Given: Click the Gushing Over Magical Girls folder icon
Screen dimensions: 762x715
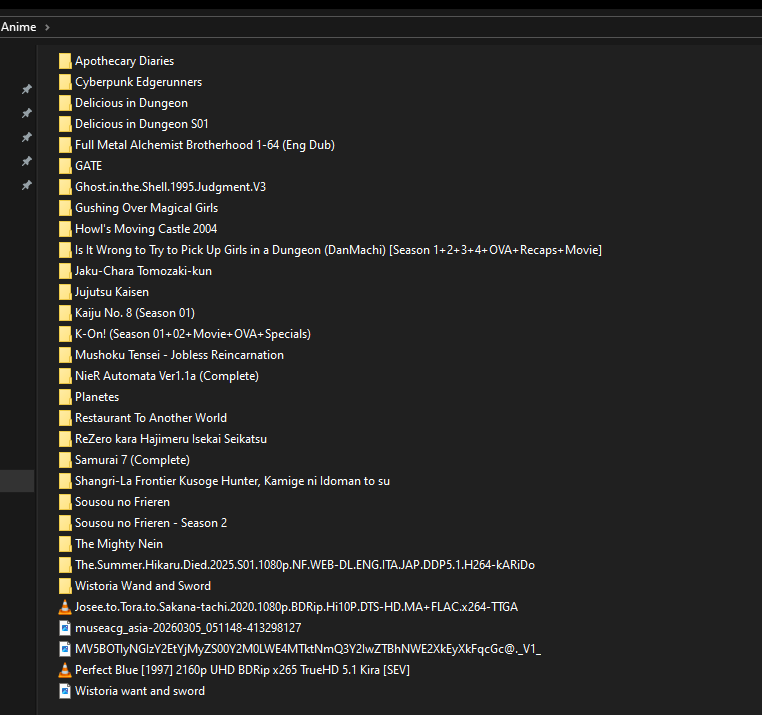Looking at the screenshot, I should coord(65,208).
